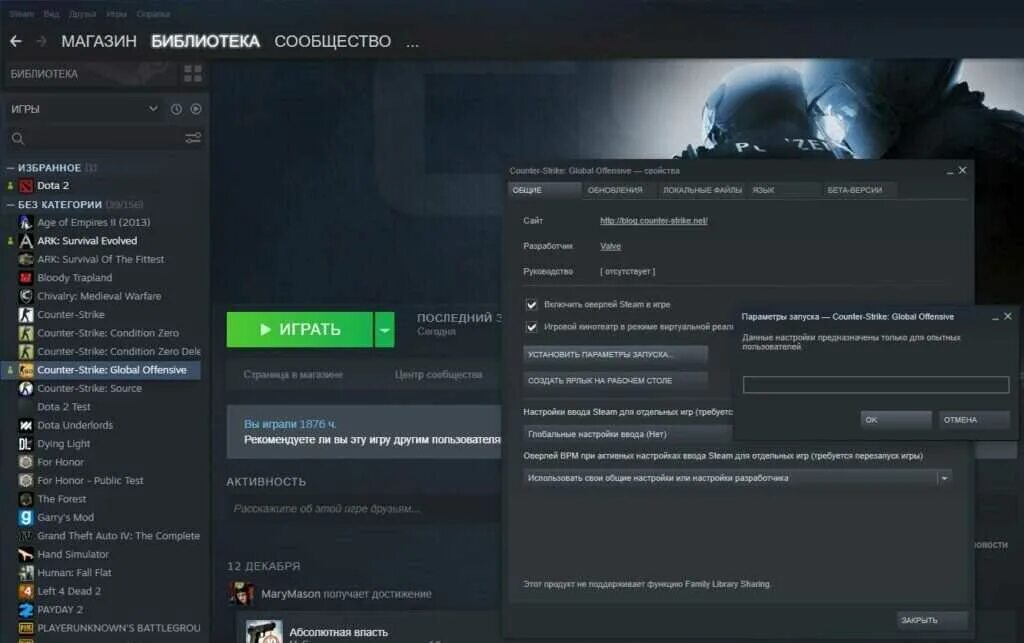Click the Bloody Trapland icon

[x=25, y=278]
